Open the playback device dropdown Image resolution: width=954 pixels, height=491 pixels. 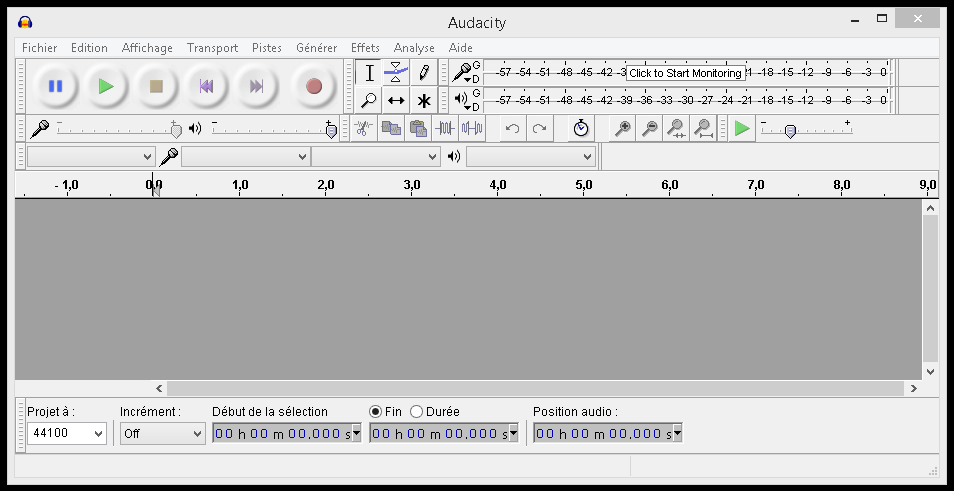click(531, 157)
